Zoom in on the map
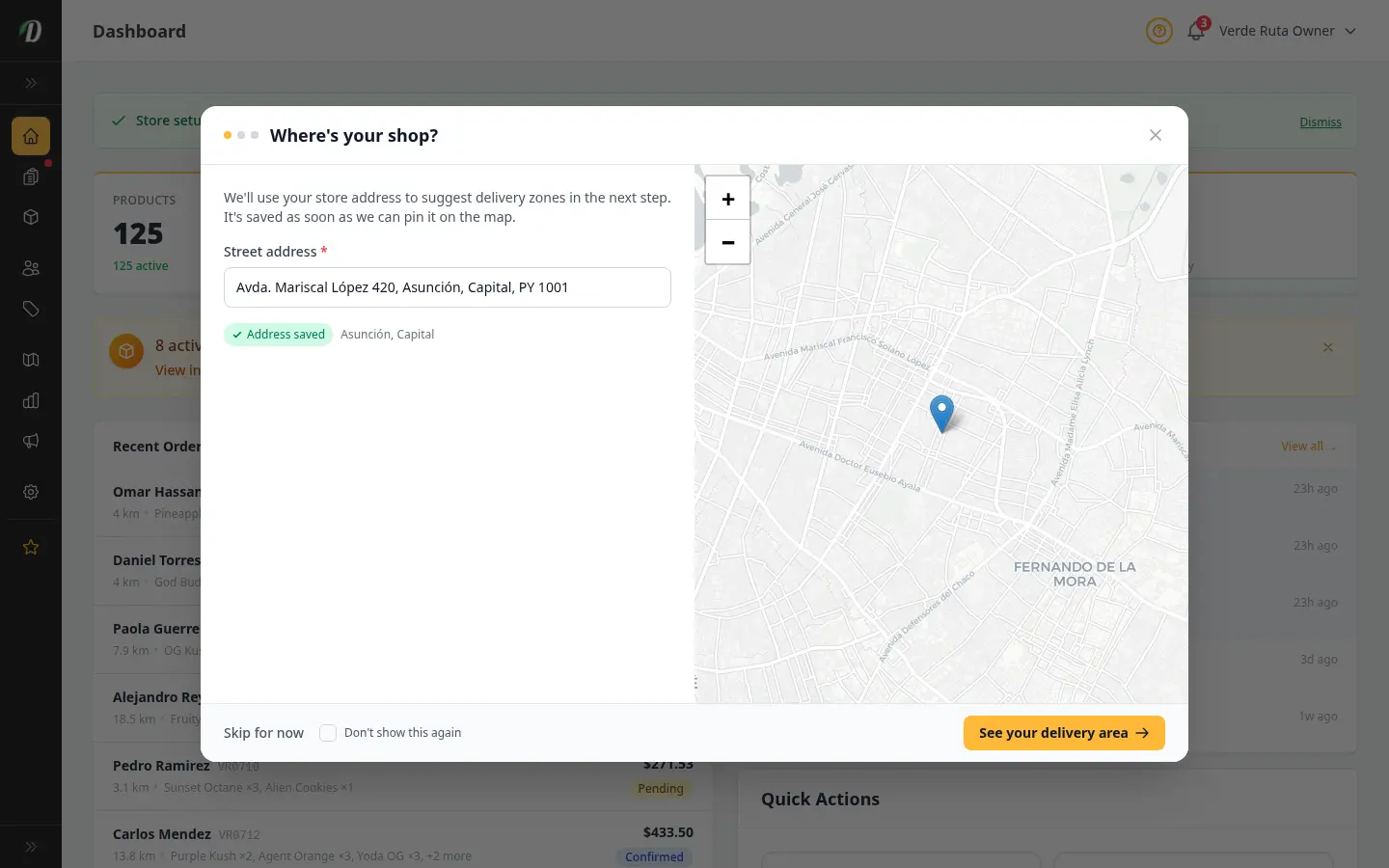The image size is (1389, 868). pos(728,199)
